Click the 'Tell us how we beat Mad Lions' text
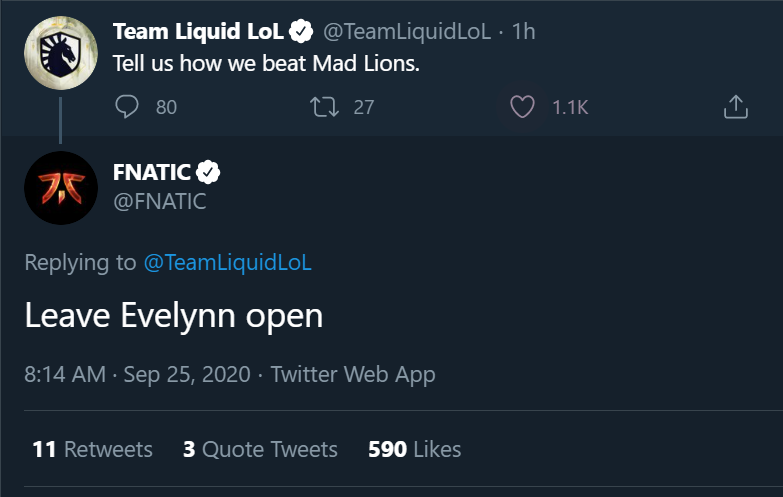Image resolution: width=783 pixels, height=497 pixels. [266, 63]
